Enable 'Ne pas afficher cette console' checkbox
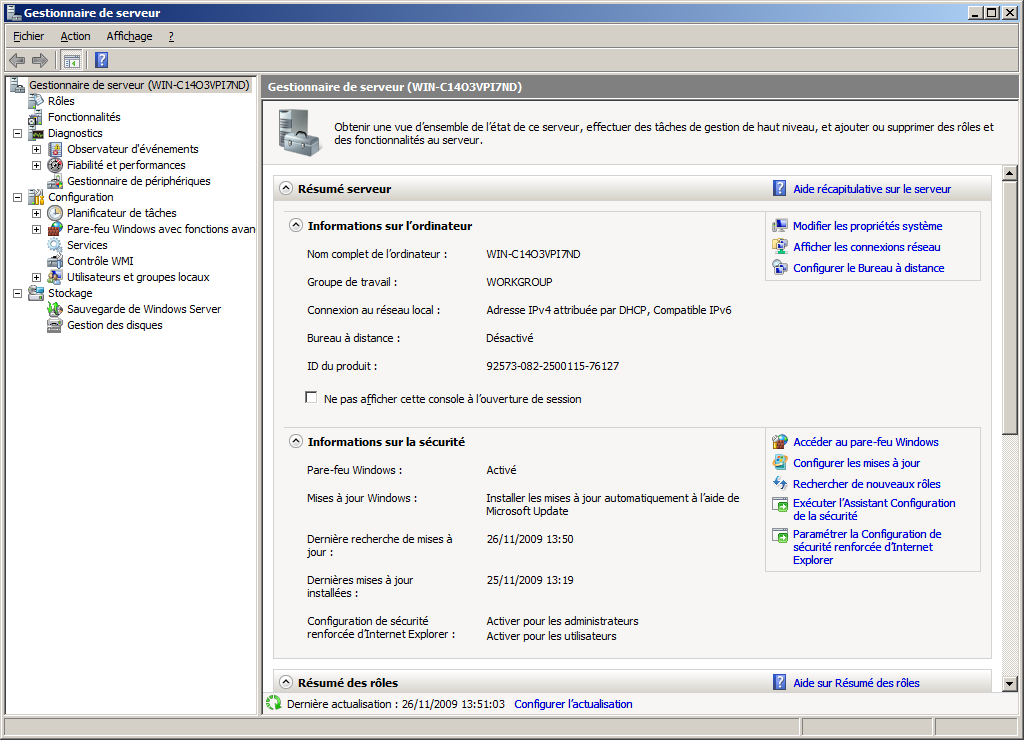This screenshot has height=740, width=1024. click(x=311, y=398)
